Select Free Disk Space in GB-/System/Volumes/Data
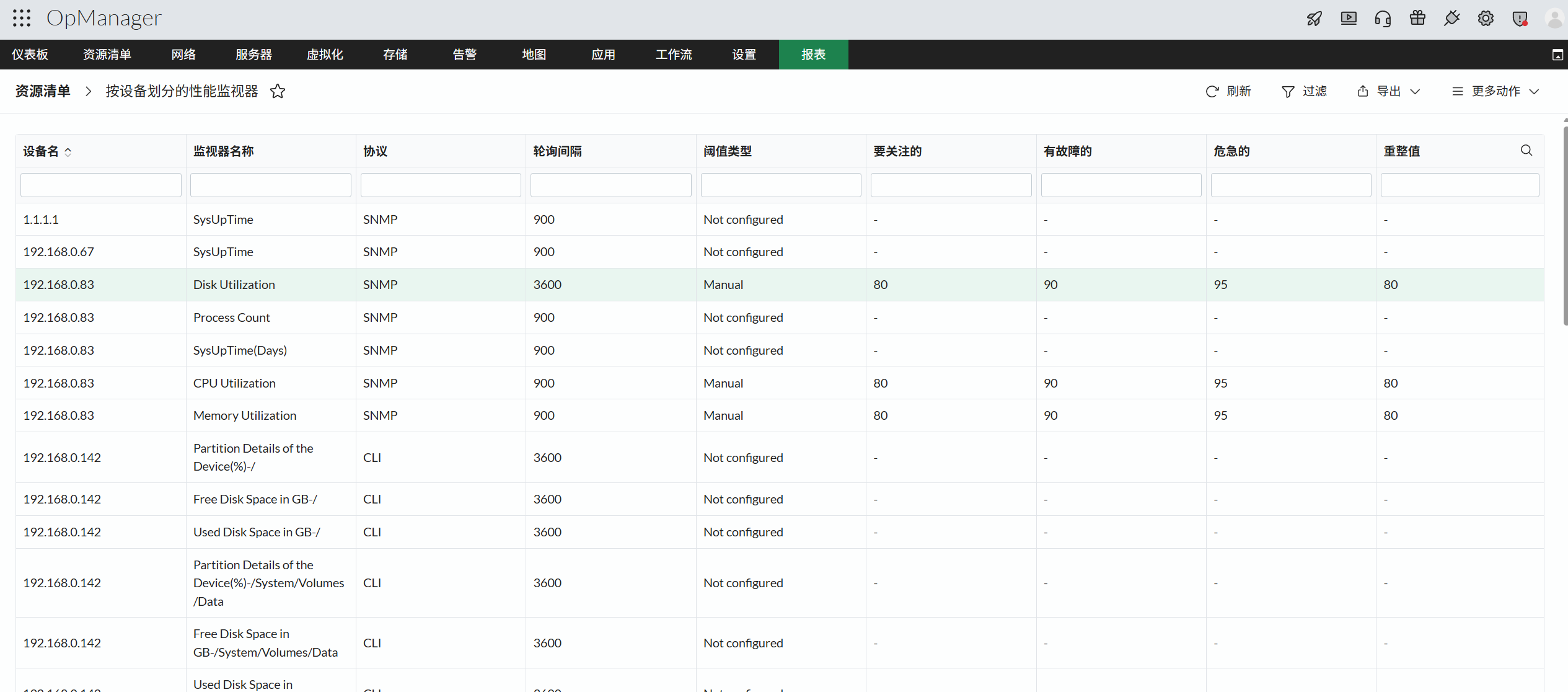The width and height of the screenshot is (1568, 692). [x=780, y=643]
